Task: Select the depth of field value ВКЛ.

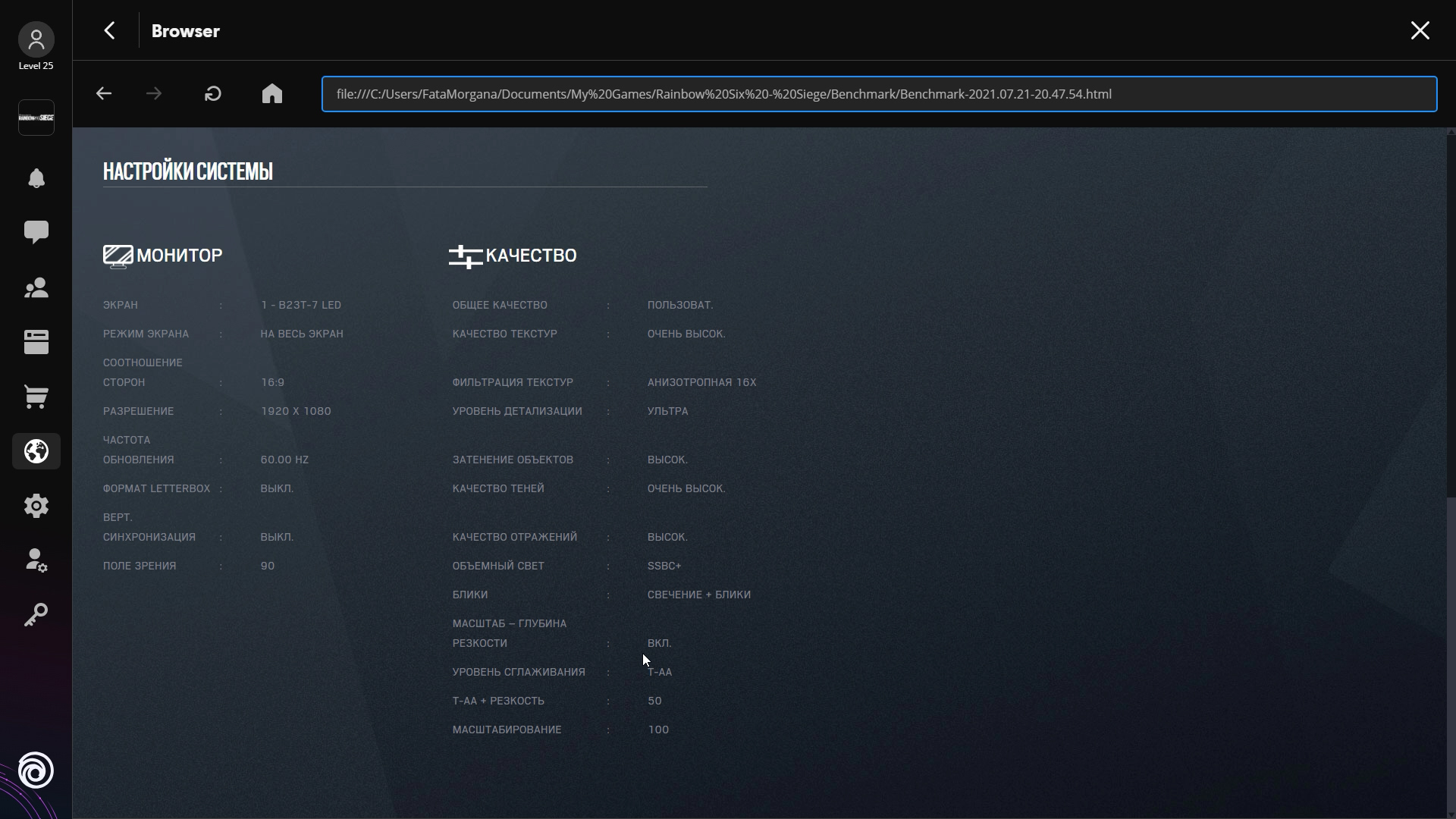Action: pyautogui.click(x=659, y=643)
